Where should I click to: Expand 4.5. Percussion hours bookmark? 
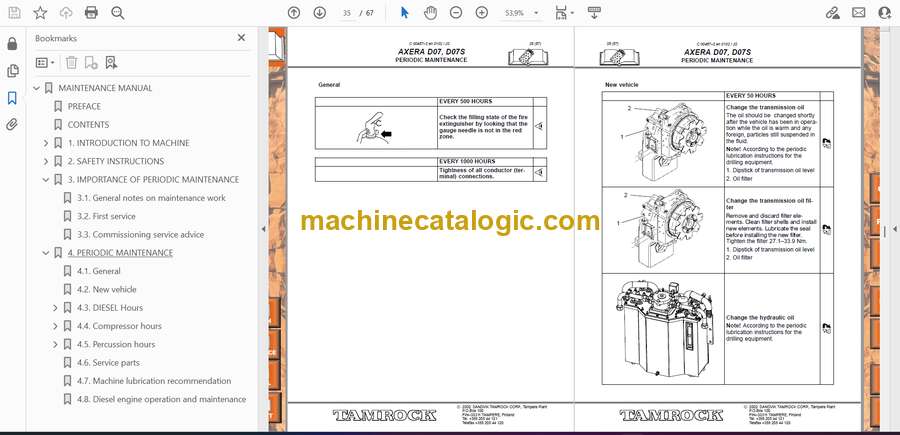click(x=55, y=344)
